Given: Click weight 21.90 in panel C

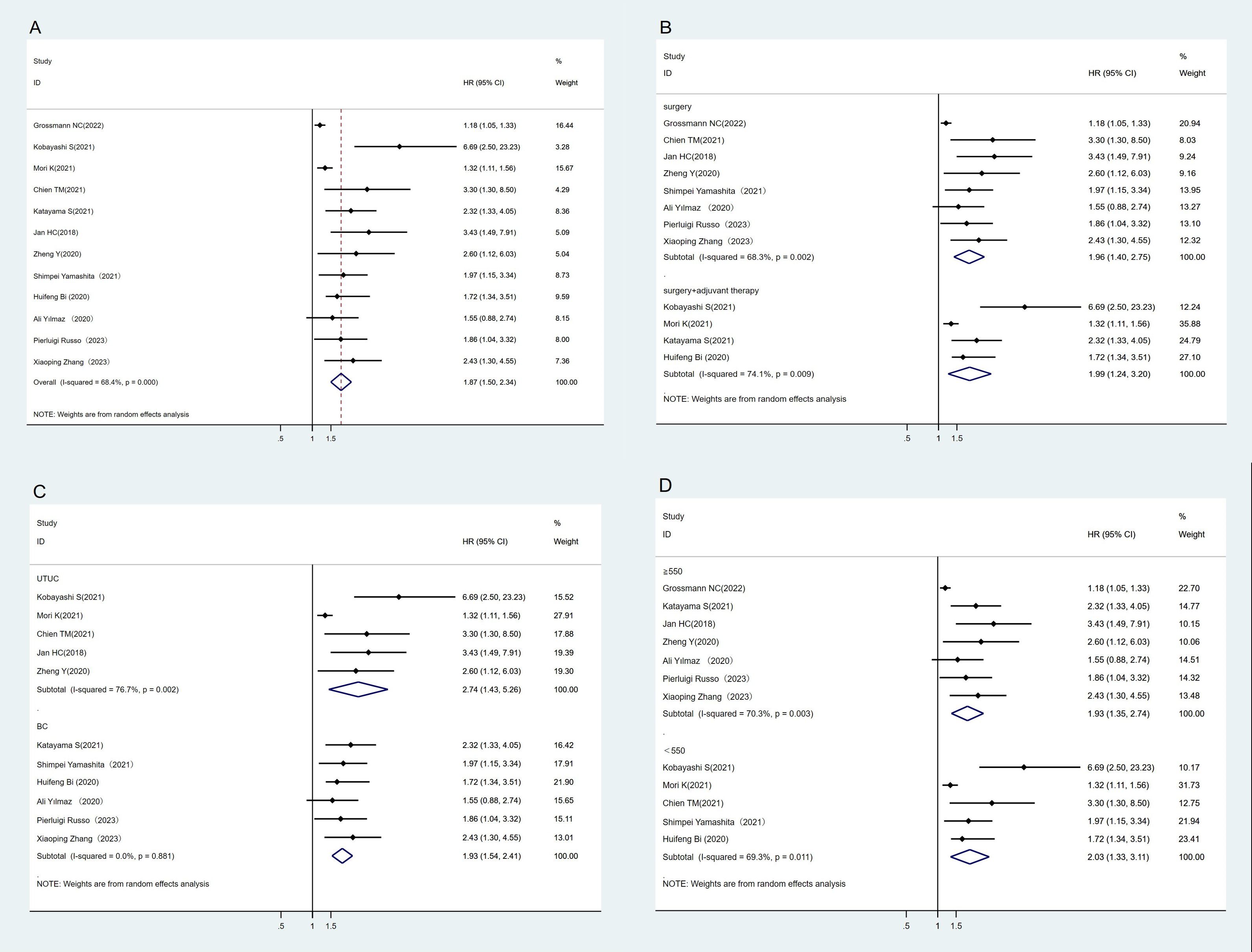Looking at the screenshot, I should [x=563, y=782].
